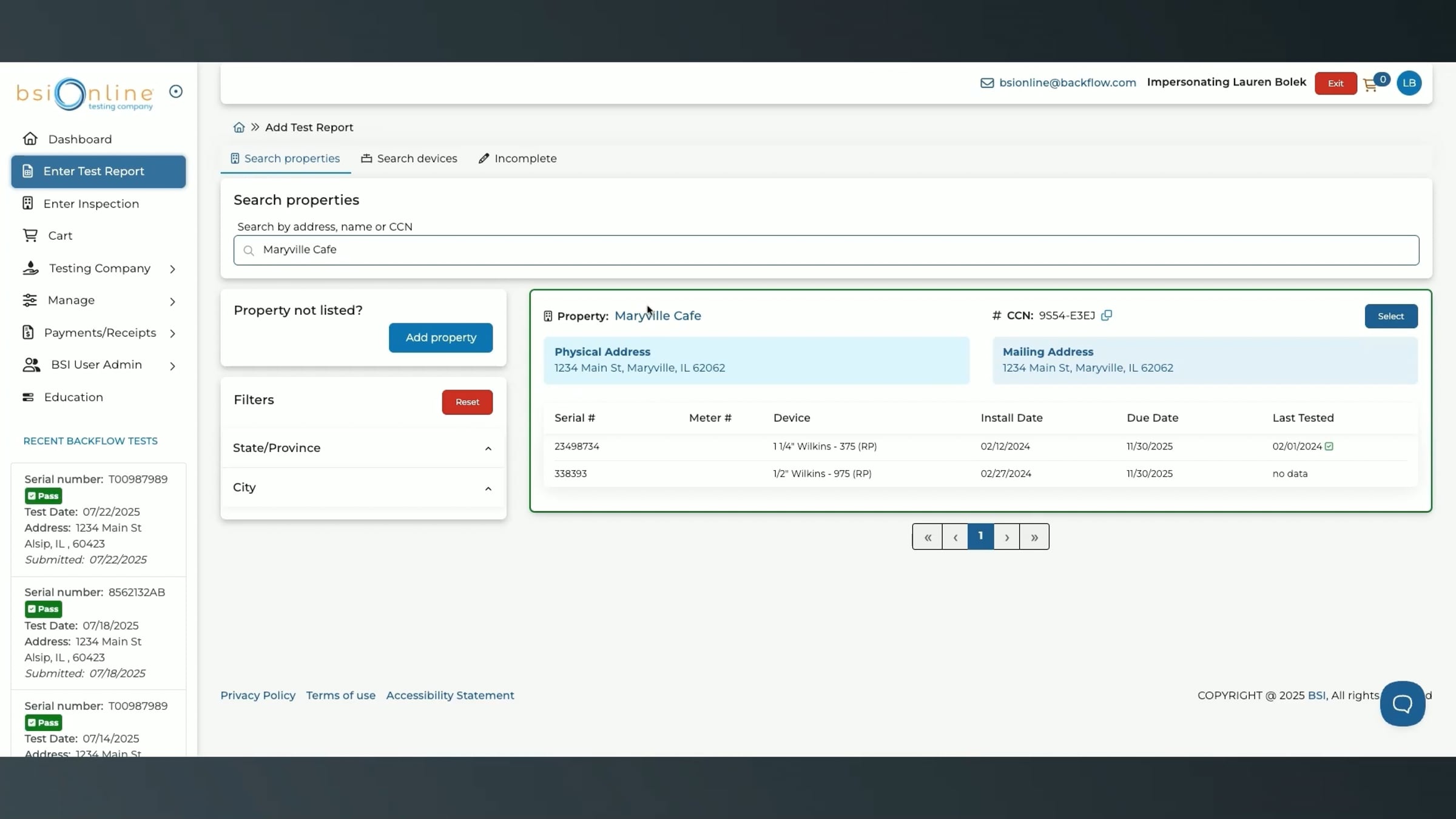This screenshot has height=819, width=1456.
Task: Exit impersonation with red Exit button
Action: point(1335,84)
